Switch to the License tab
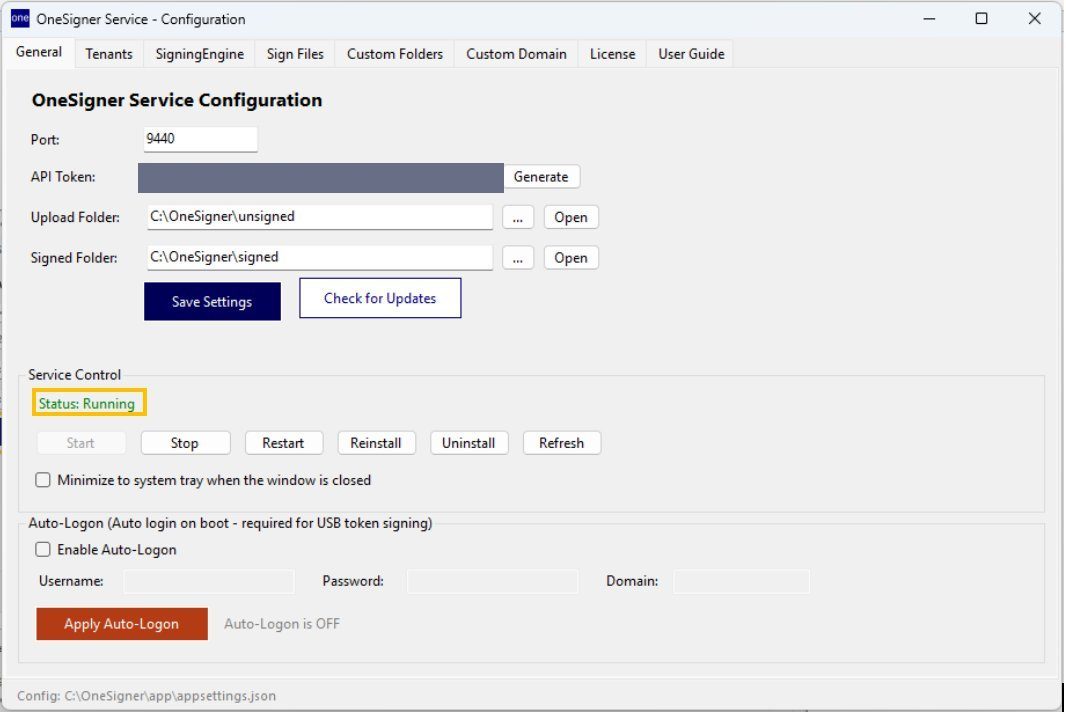This screenshot has height=712, width=1066. pos(613,54)
